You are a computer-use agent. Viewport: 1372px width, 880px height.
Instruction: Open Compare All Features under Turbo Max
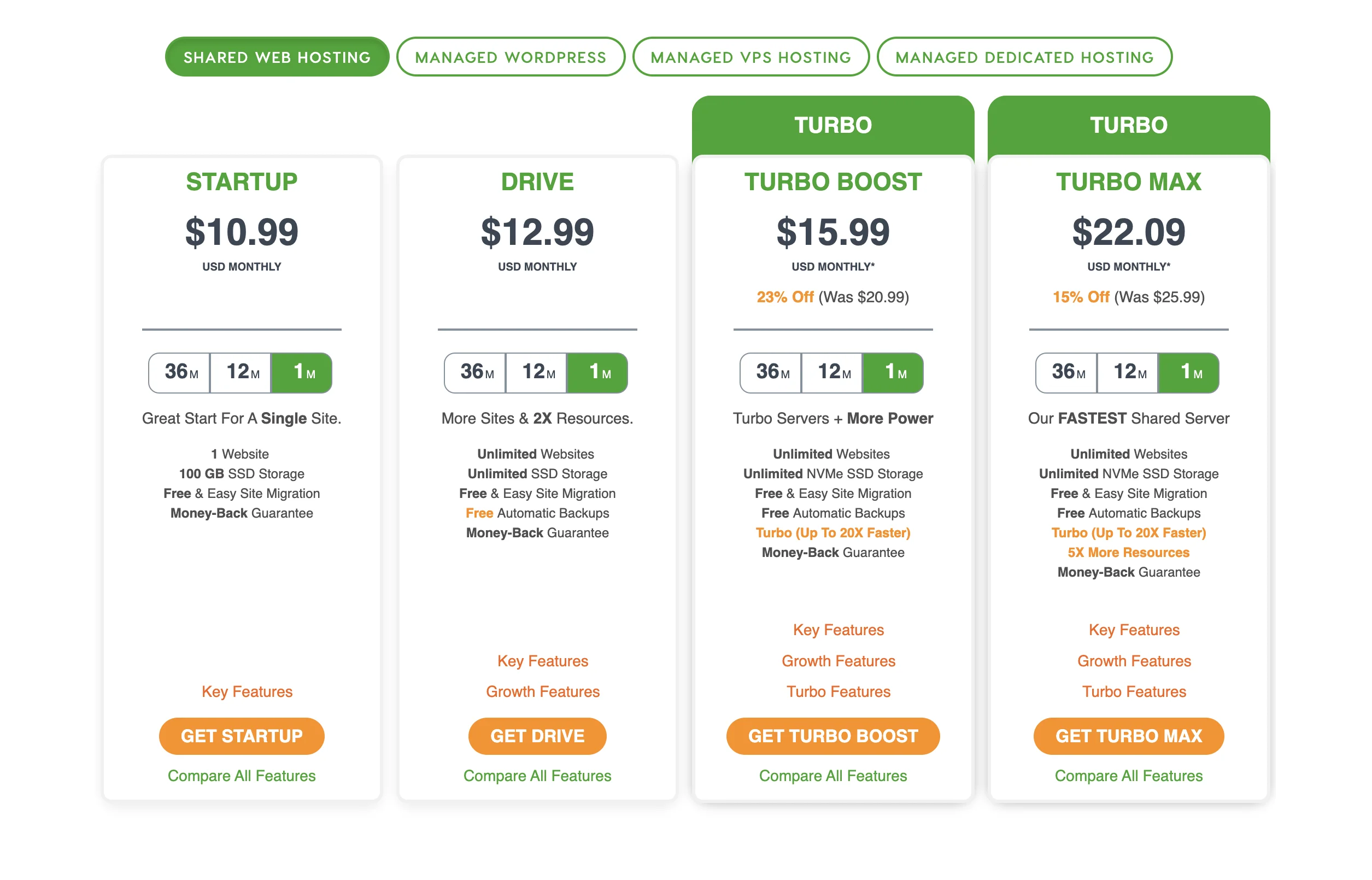[x=1129, y=777]
